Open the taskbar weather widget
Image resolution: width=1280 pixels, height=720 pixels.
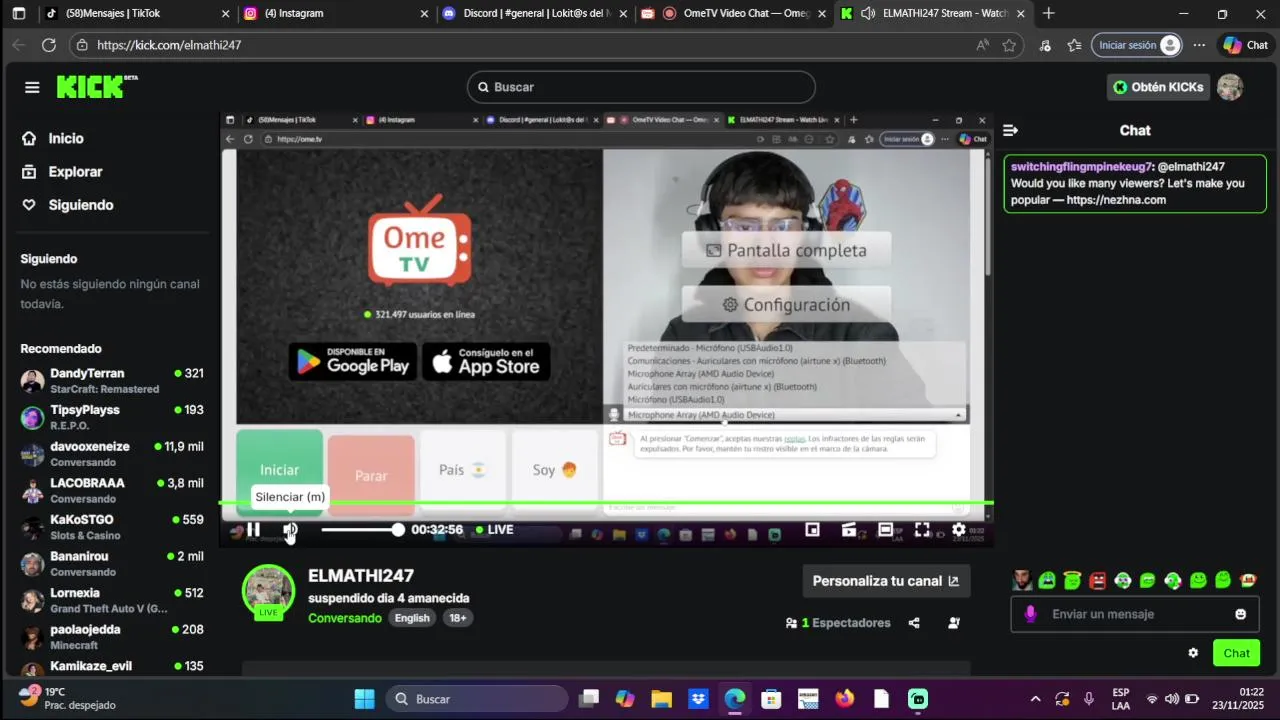click(x=68, y=698)
